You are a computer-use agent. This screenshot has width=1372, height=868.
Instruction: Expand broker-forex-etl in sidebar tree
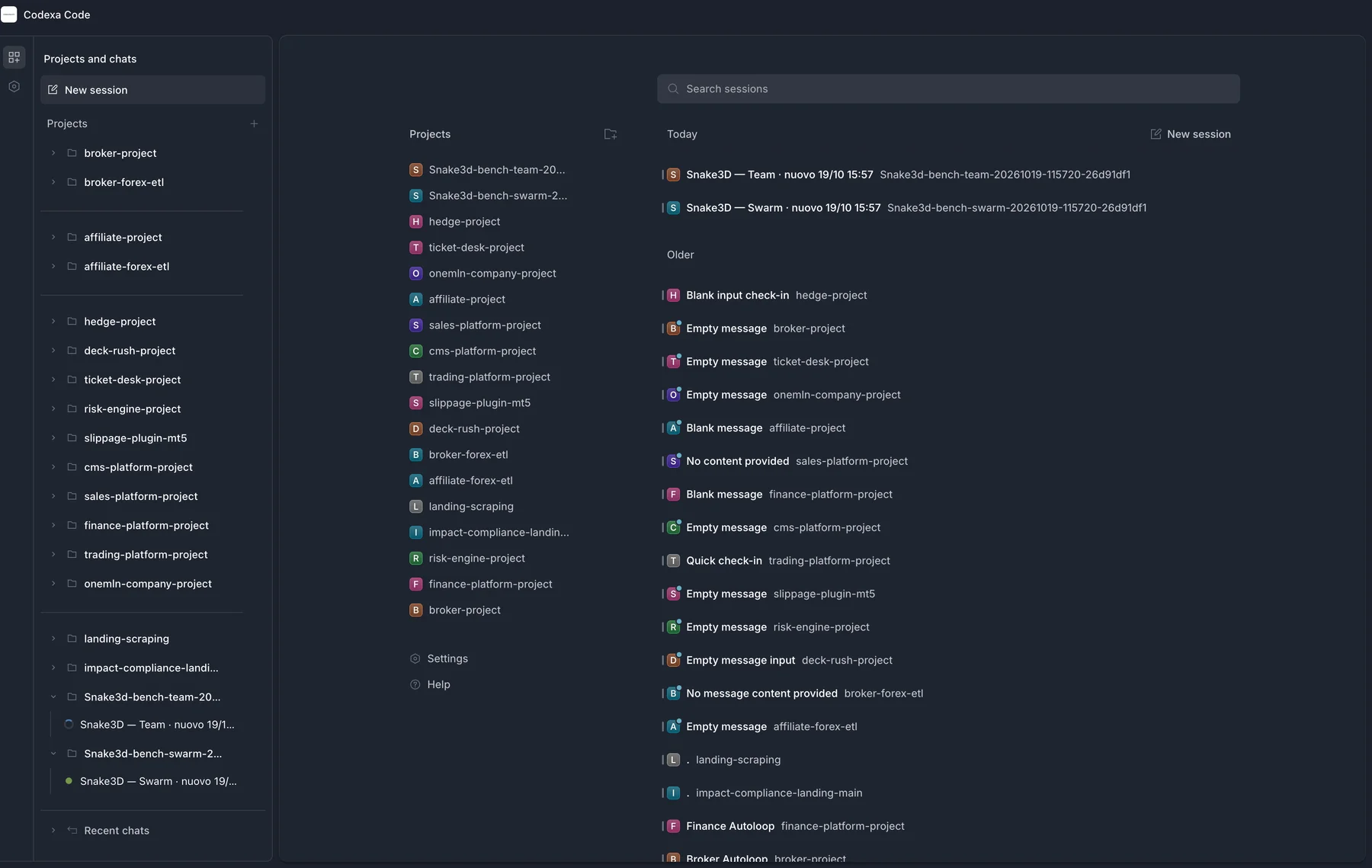[53, 182]
